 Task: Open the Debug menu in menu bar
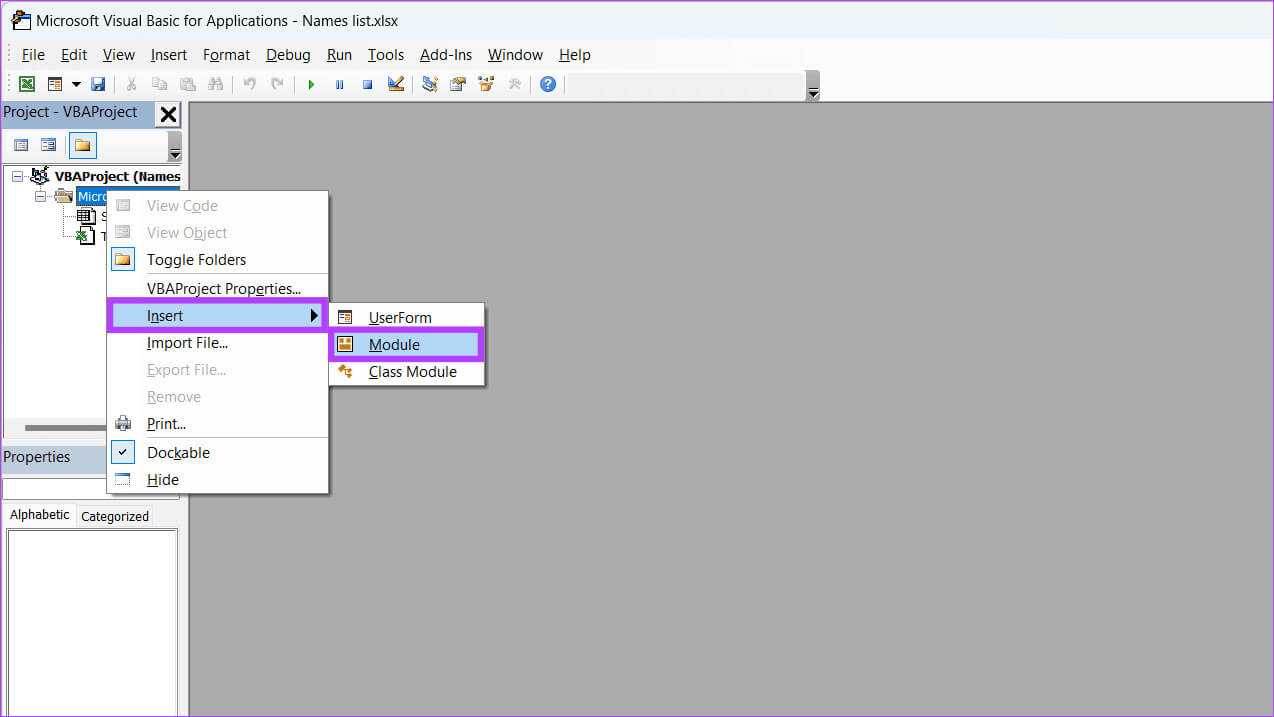tap(288, 55)
